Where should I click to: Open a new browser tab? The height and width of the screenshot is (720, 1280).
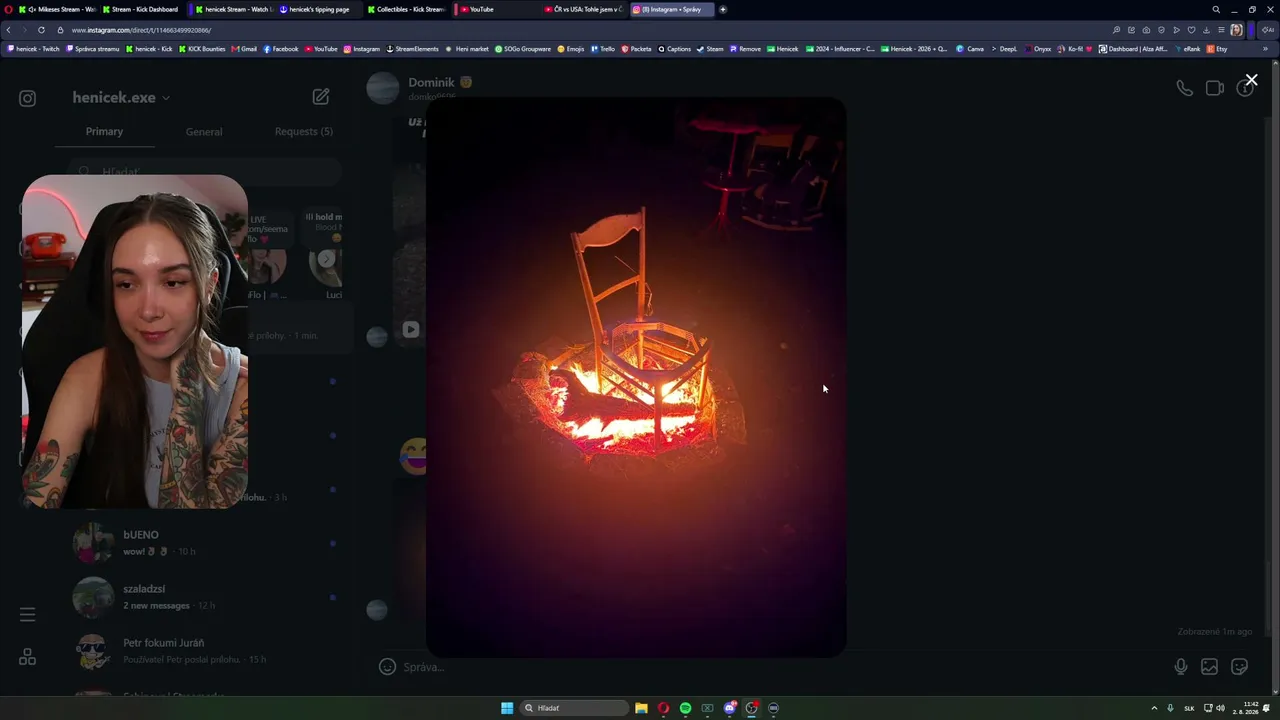pyautogui.click(x=723, y=9)
